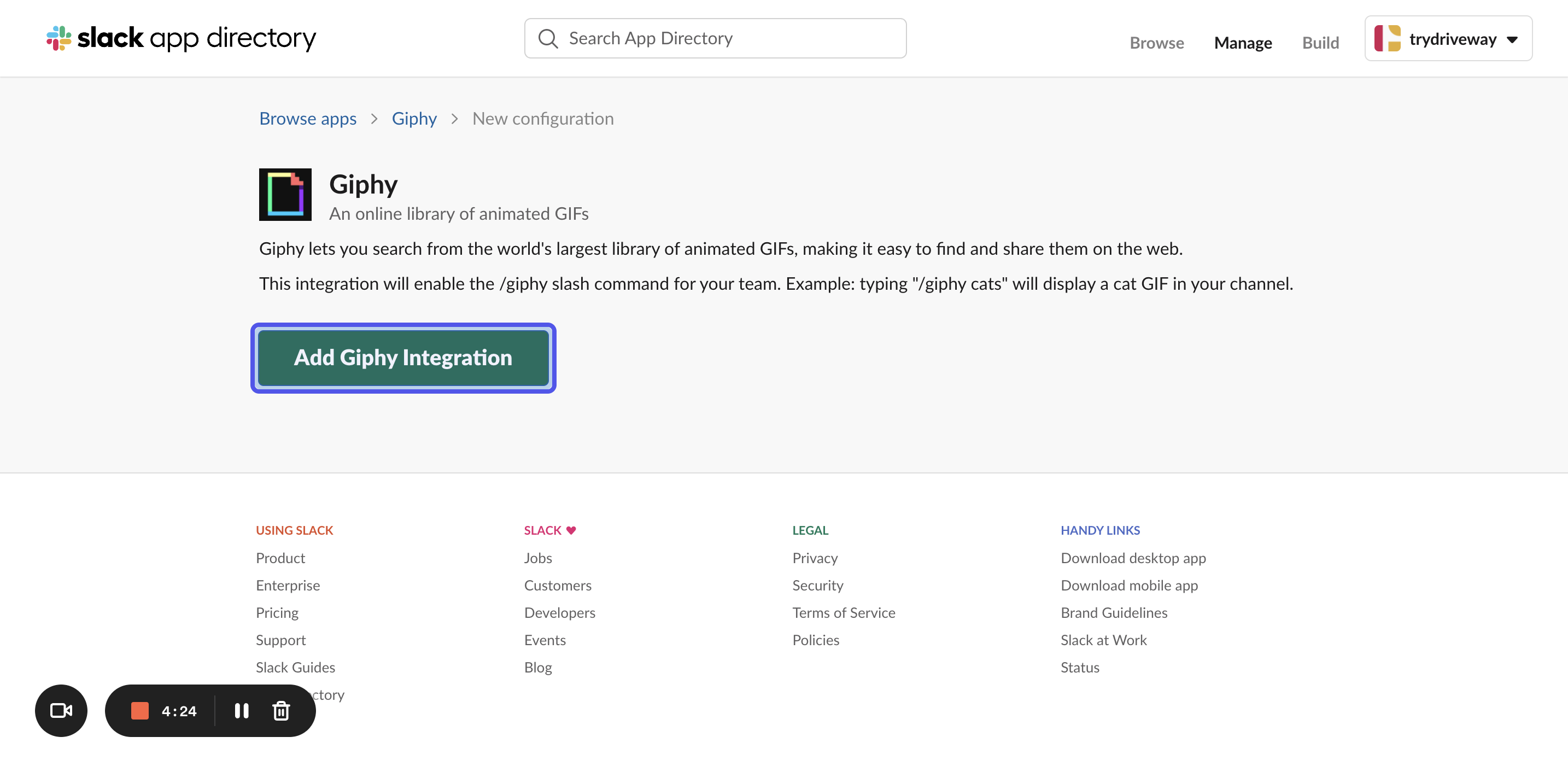Click the Slack heart icon

pos(571,530)
